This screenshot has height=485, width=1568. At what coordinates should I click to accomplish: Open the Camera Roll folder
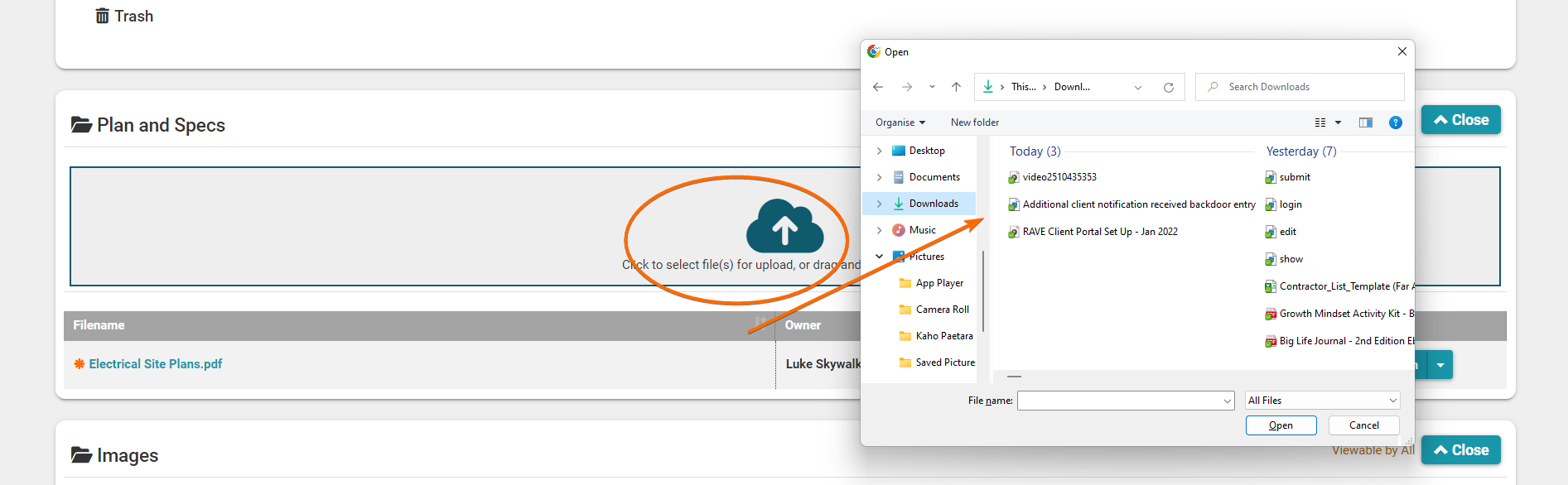(x=942, y=310)
